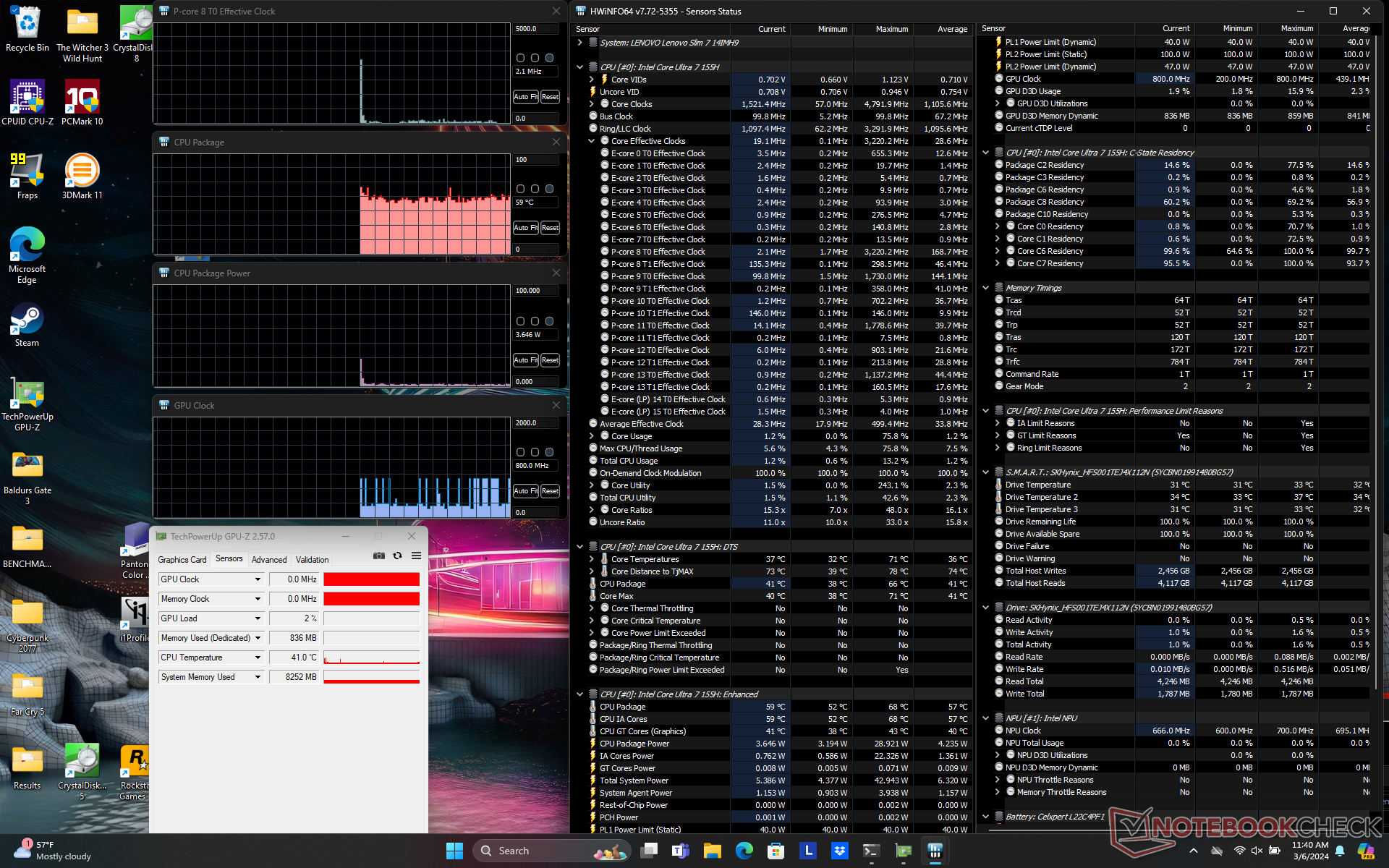The width and height of the screenshot is (1389, 868).
Task: Click Auto Fit in CPU Package graph
Action: pyautogui.click(x=526, y=228)
